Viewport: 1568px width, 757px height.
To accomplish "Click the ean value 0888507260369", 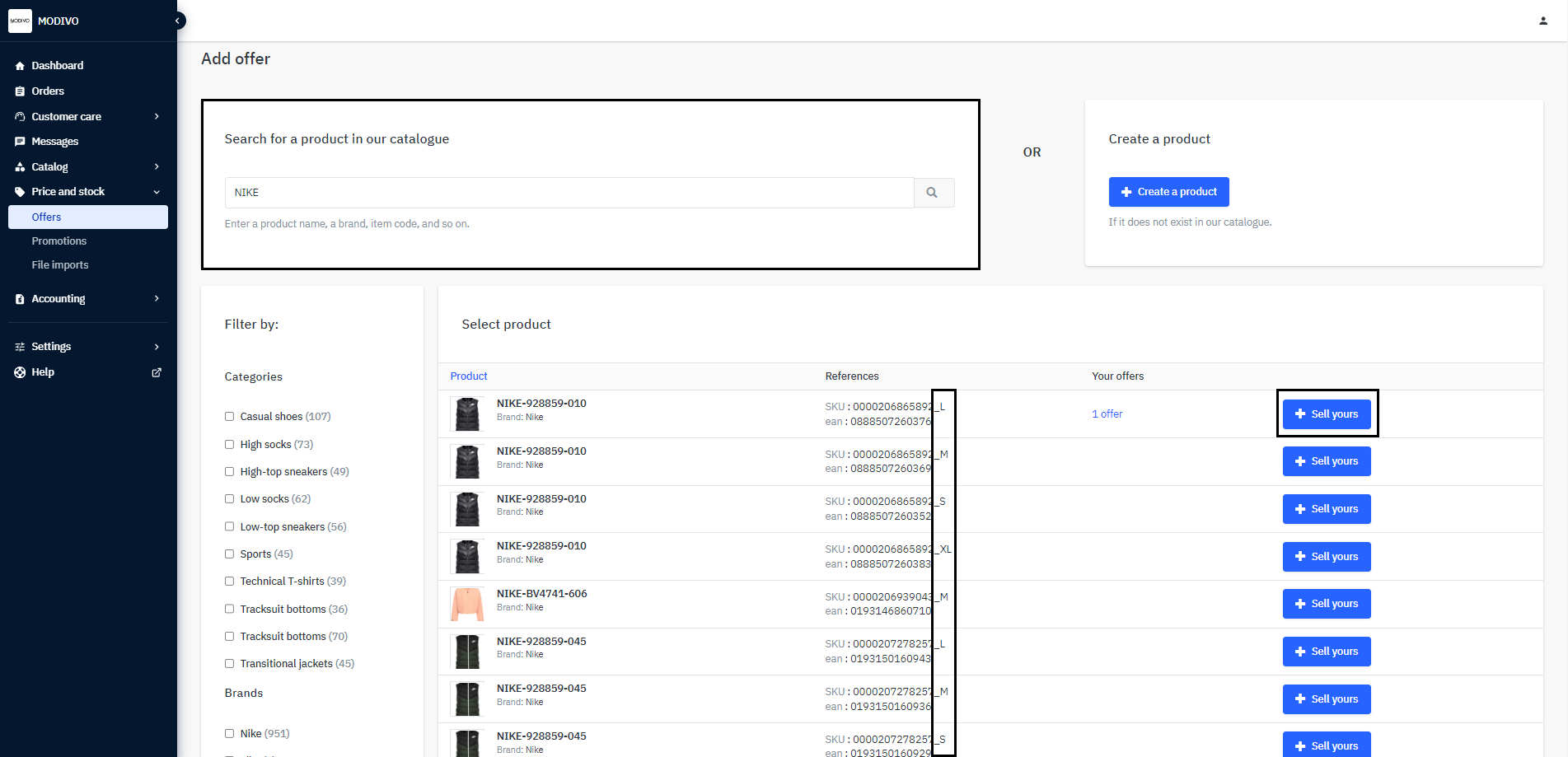I will 891,469.
